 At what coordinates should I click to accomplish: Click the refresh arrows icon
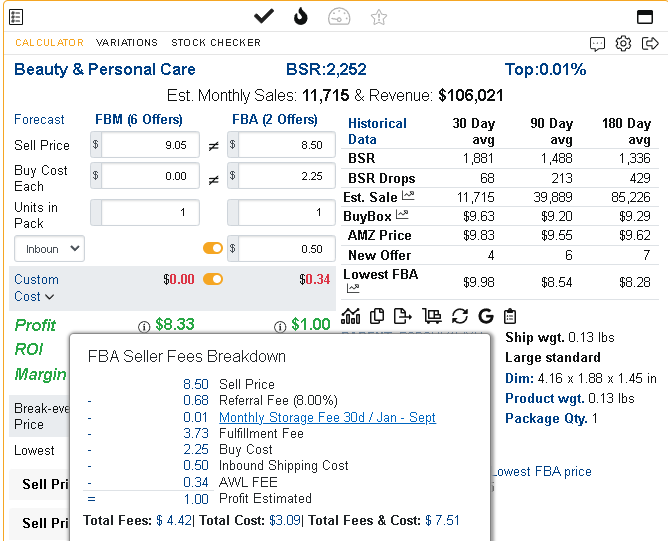[x=460, y=316]
